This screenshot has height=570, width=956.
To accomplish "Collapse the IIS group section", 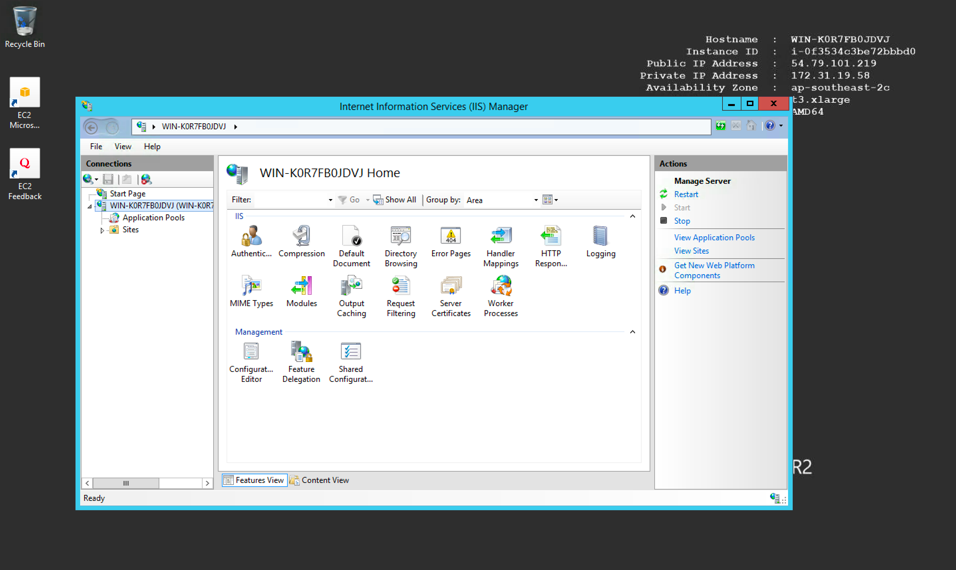I will click(x=632, y=216).
